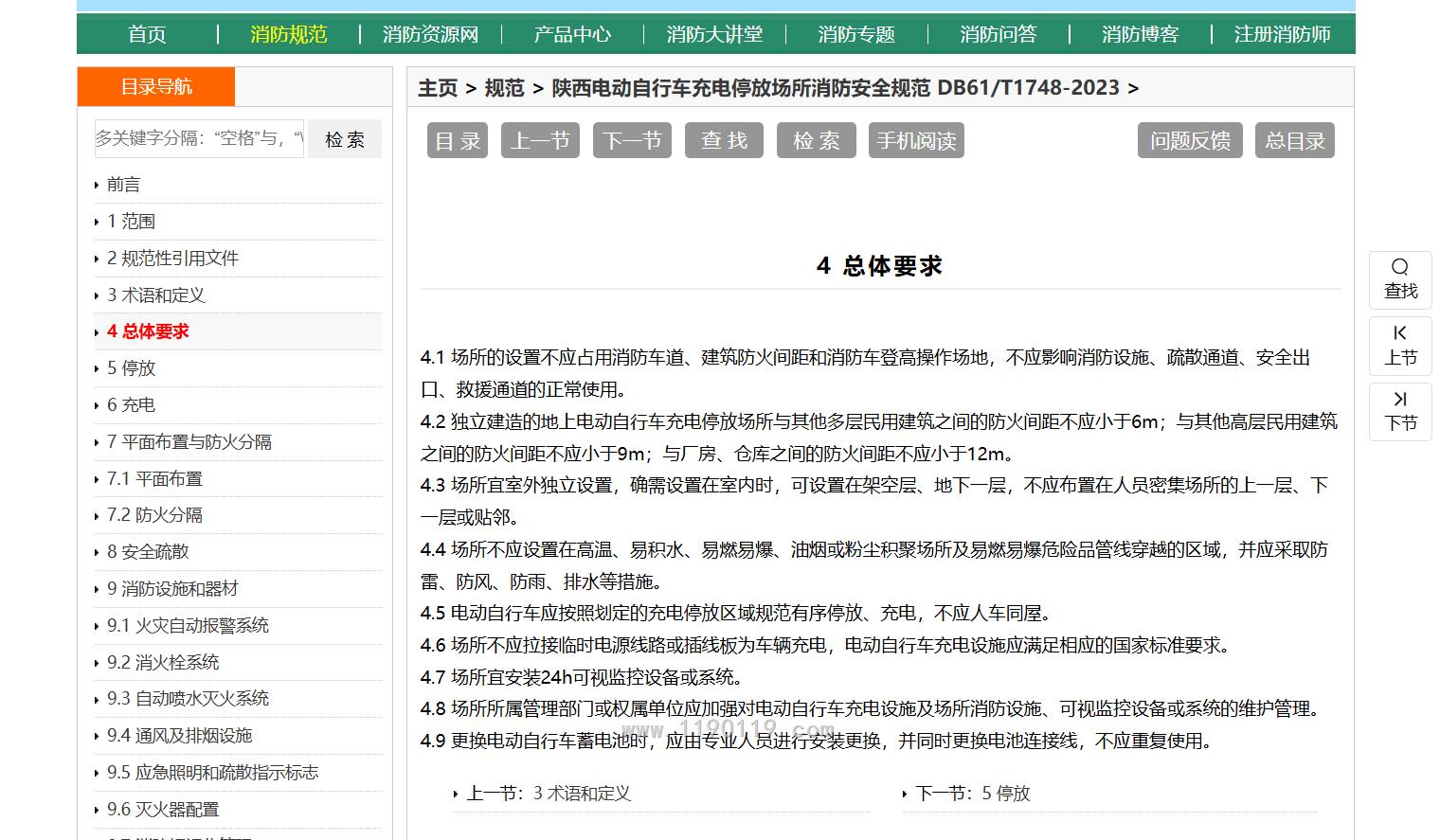Go to previous section via 上一节 button
The height and width of the screenshot is (840, 1440).
point(540,141)
